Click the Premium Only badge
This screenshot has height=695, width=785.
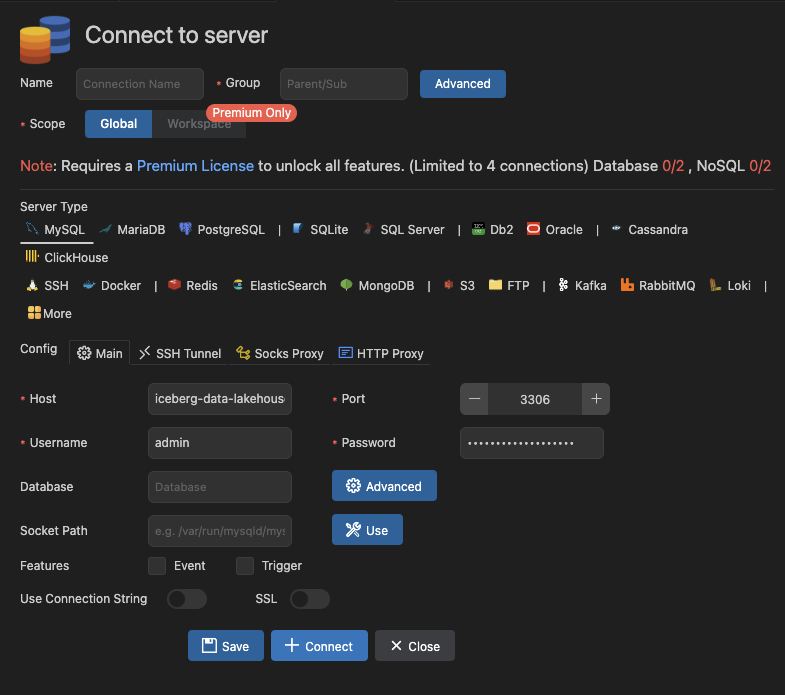click(x=251, y=113)
